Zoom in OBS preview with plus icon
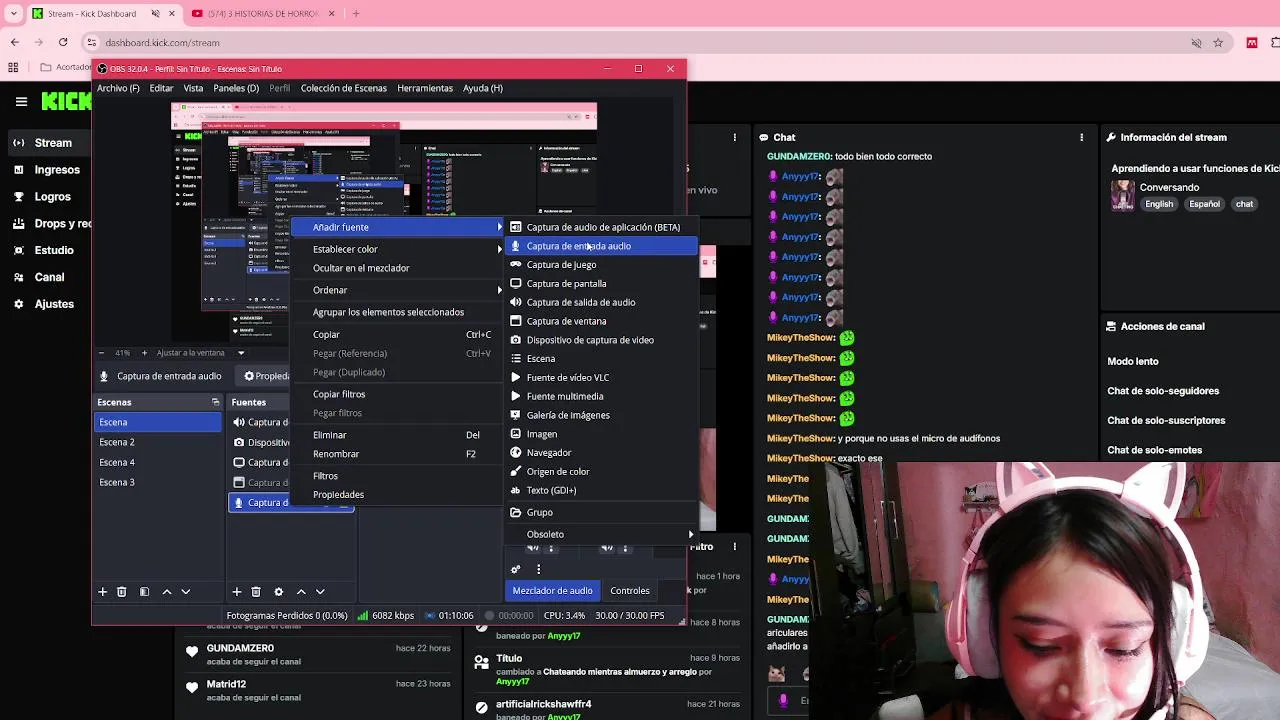This screenshot has width=1280, height=720. point(145,353)
